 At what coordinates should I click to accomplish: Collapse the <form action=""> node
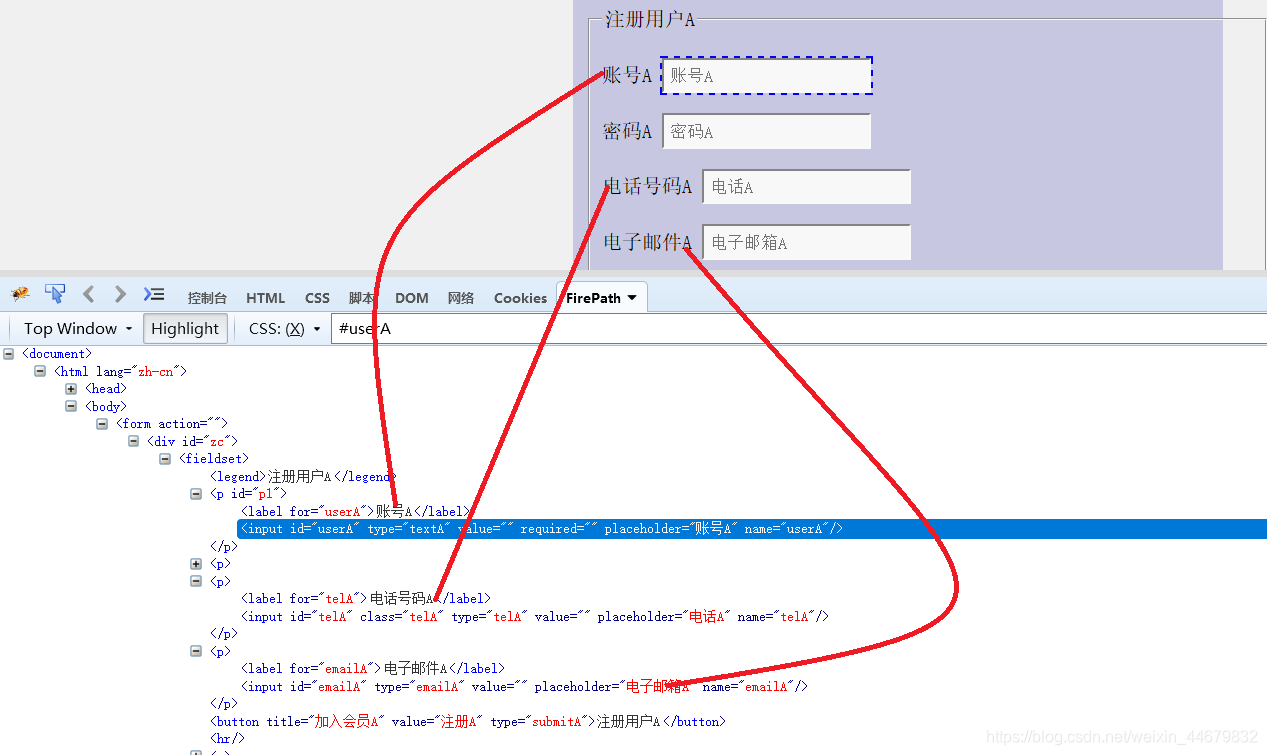click(x=102, y=424)
